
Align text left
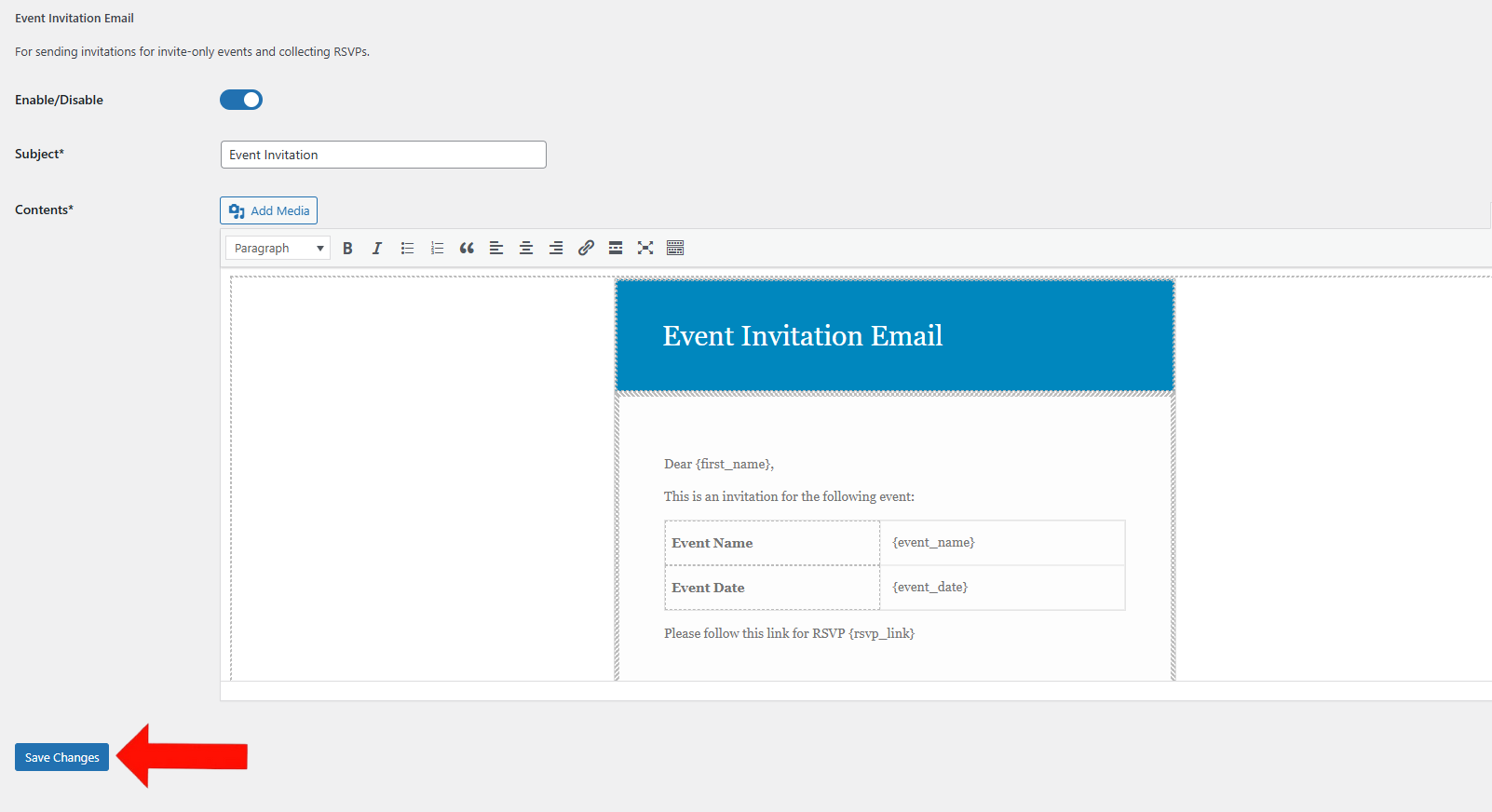tap(496, 248)
